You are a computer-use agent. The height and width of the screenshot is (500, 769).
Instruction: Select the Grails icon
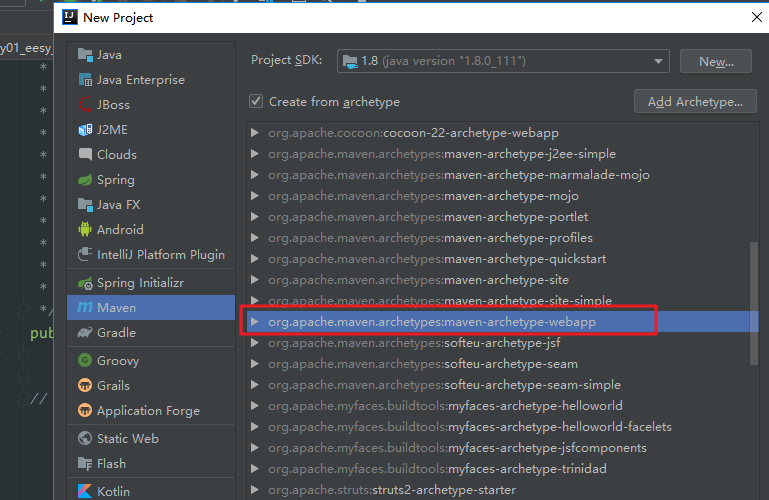tap(85, 386)
